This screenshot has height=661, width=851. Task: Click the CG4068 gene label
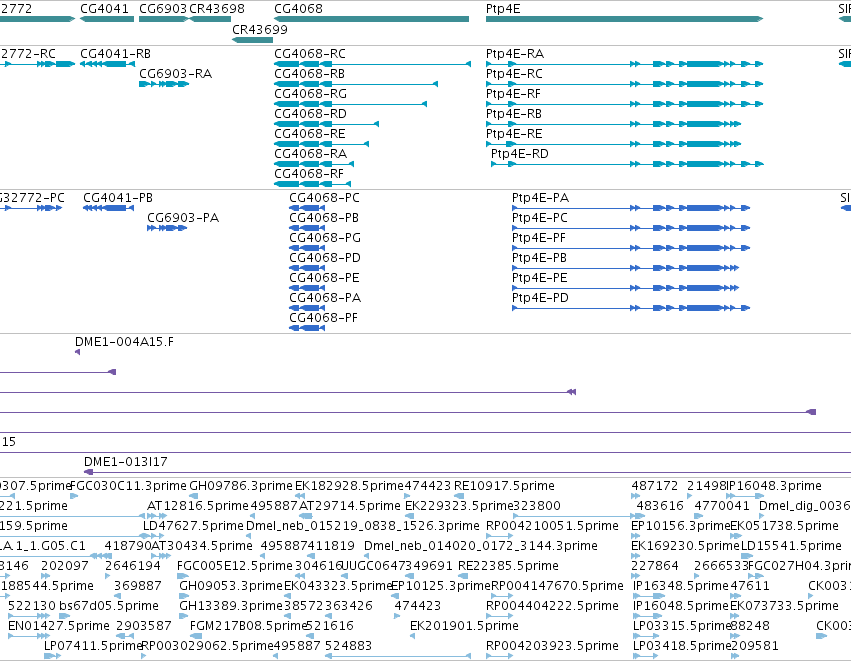pos(299,9)
